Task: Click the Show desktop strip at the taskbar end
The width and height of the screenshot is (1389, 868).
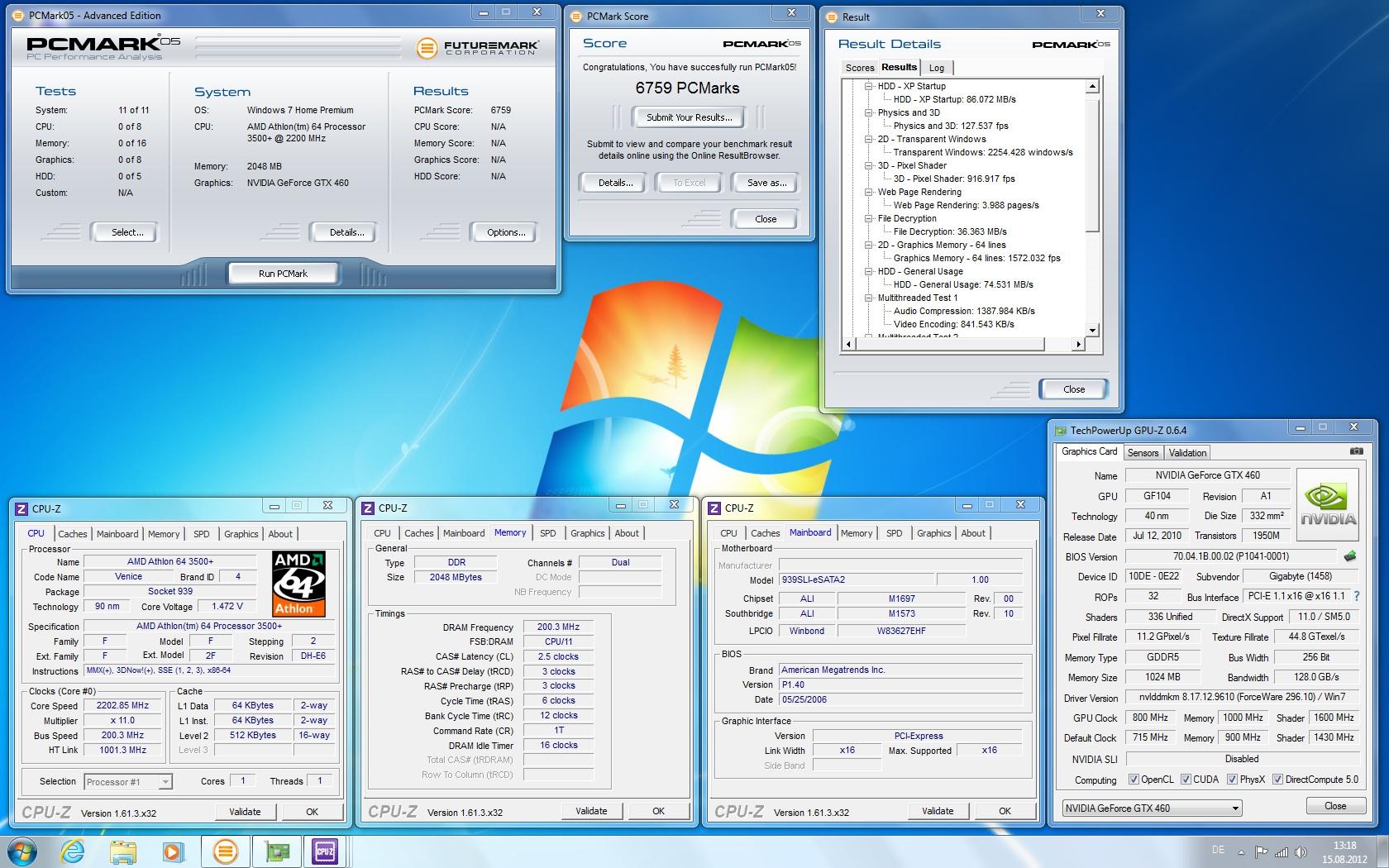Action: tap(1383, 851)
